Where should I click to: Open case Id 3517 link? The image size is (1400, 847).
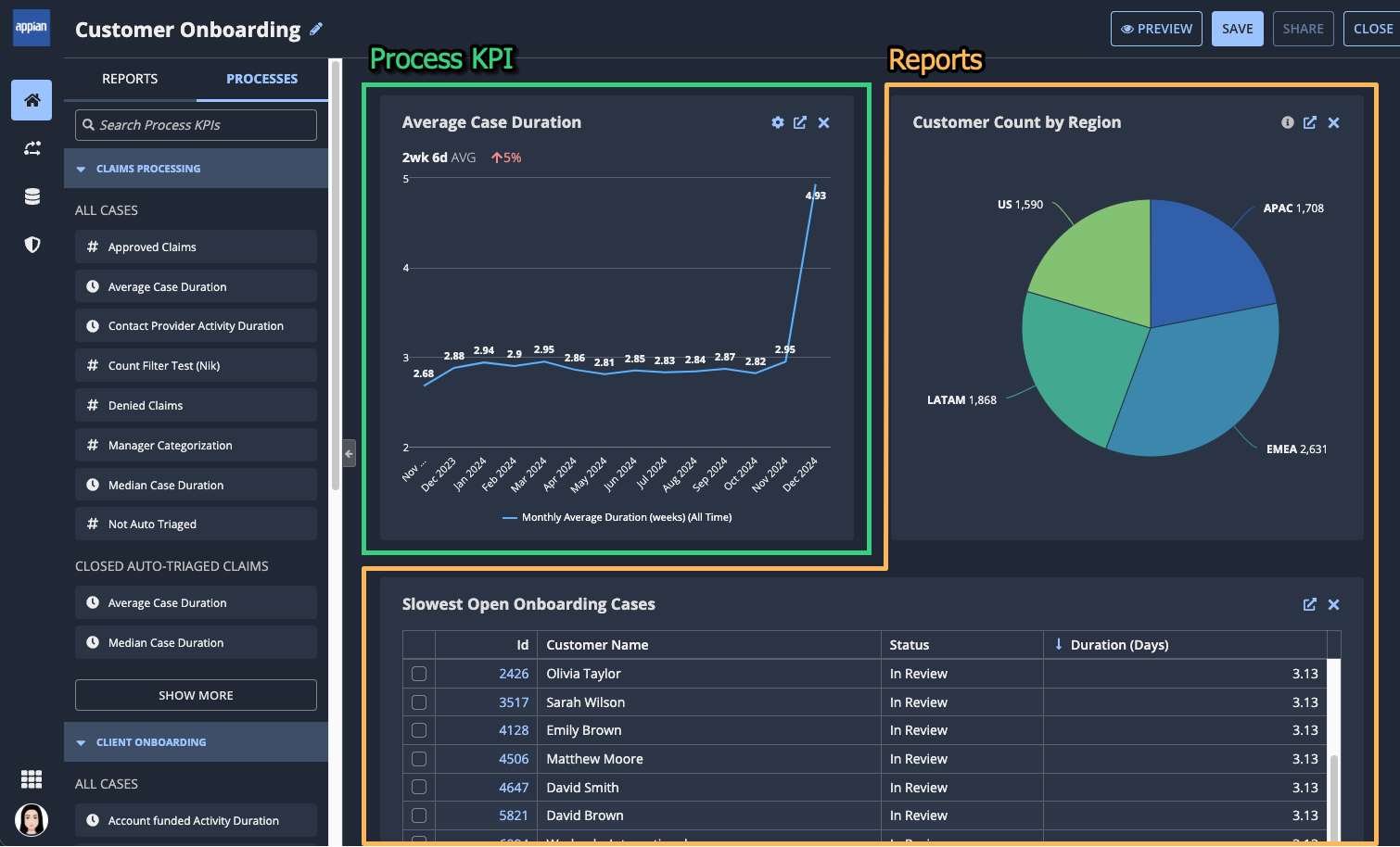click(514, 702)
